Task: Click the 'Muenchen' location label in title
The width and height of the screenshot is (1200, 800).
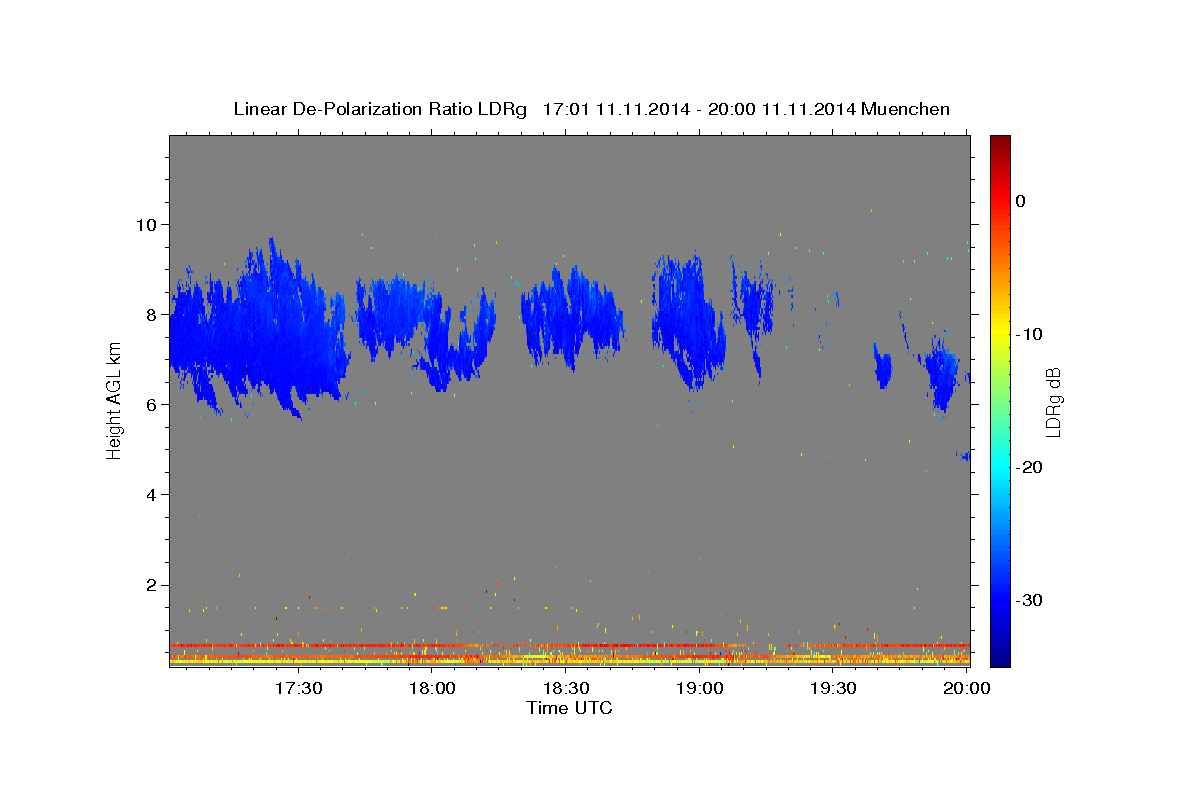Action: tap(906, 109)
